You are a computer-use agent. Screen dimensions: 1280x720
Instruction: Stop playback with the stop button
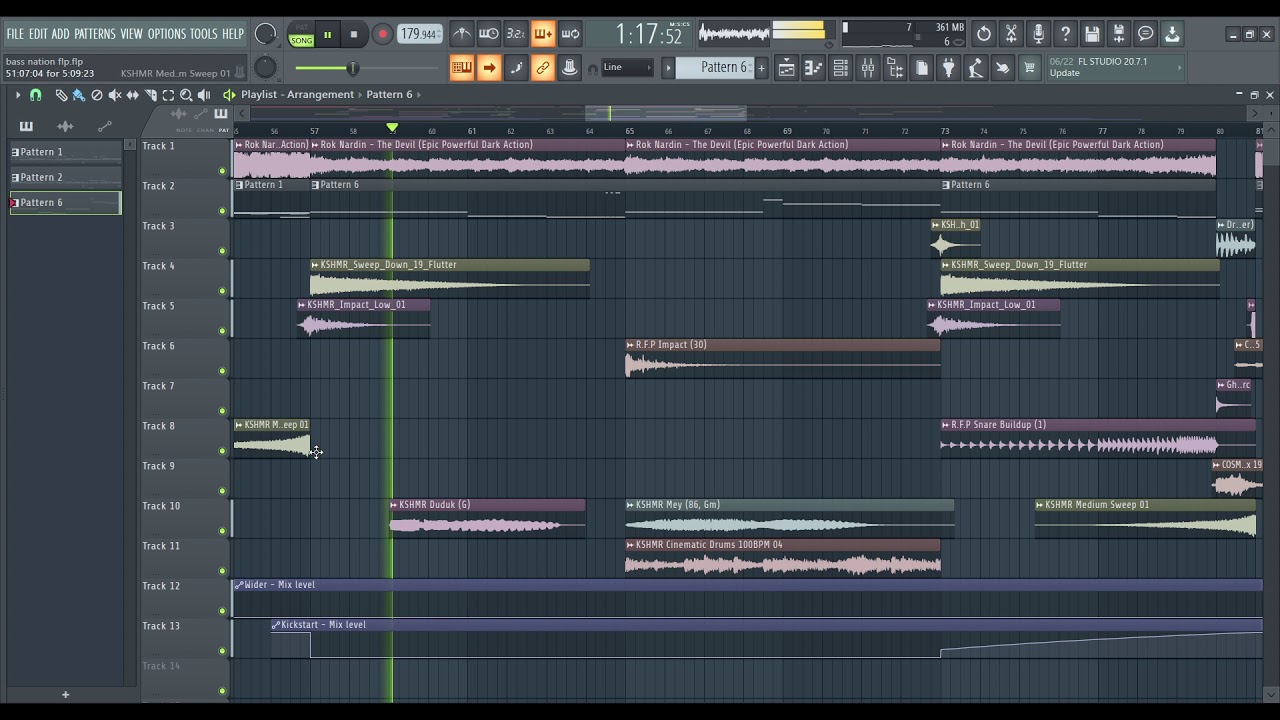[x=354, y=35]
